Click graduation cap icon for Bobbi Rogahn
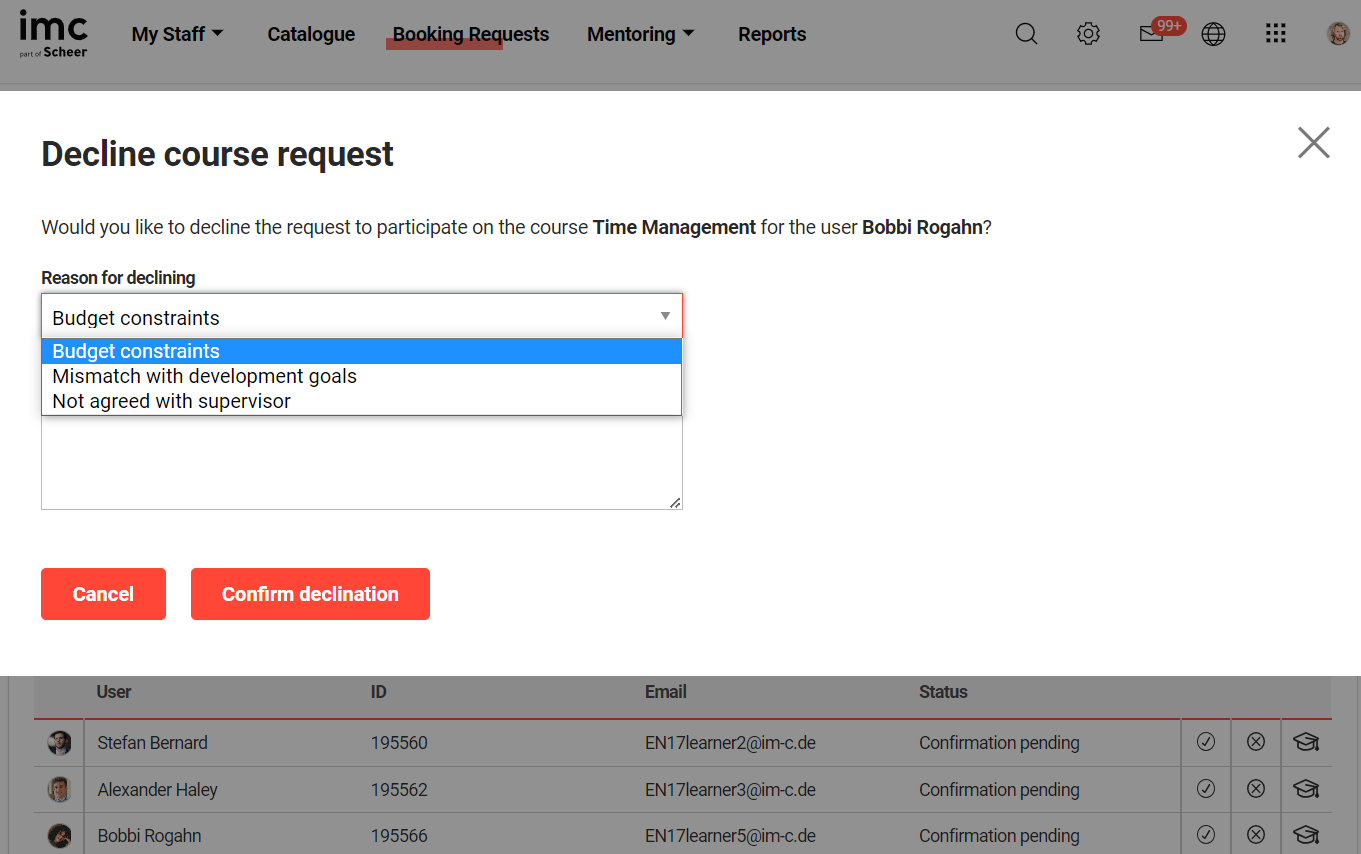This screenshot has height=854, width=1361. 1306,835
